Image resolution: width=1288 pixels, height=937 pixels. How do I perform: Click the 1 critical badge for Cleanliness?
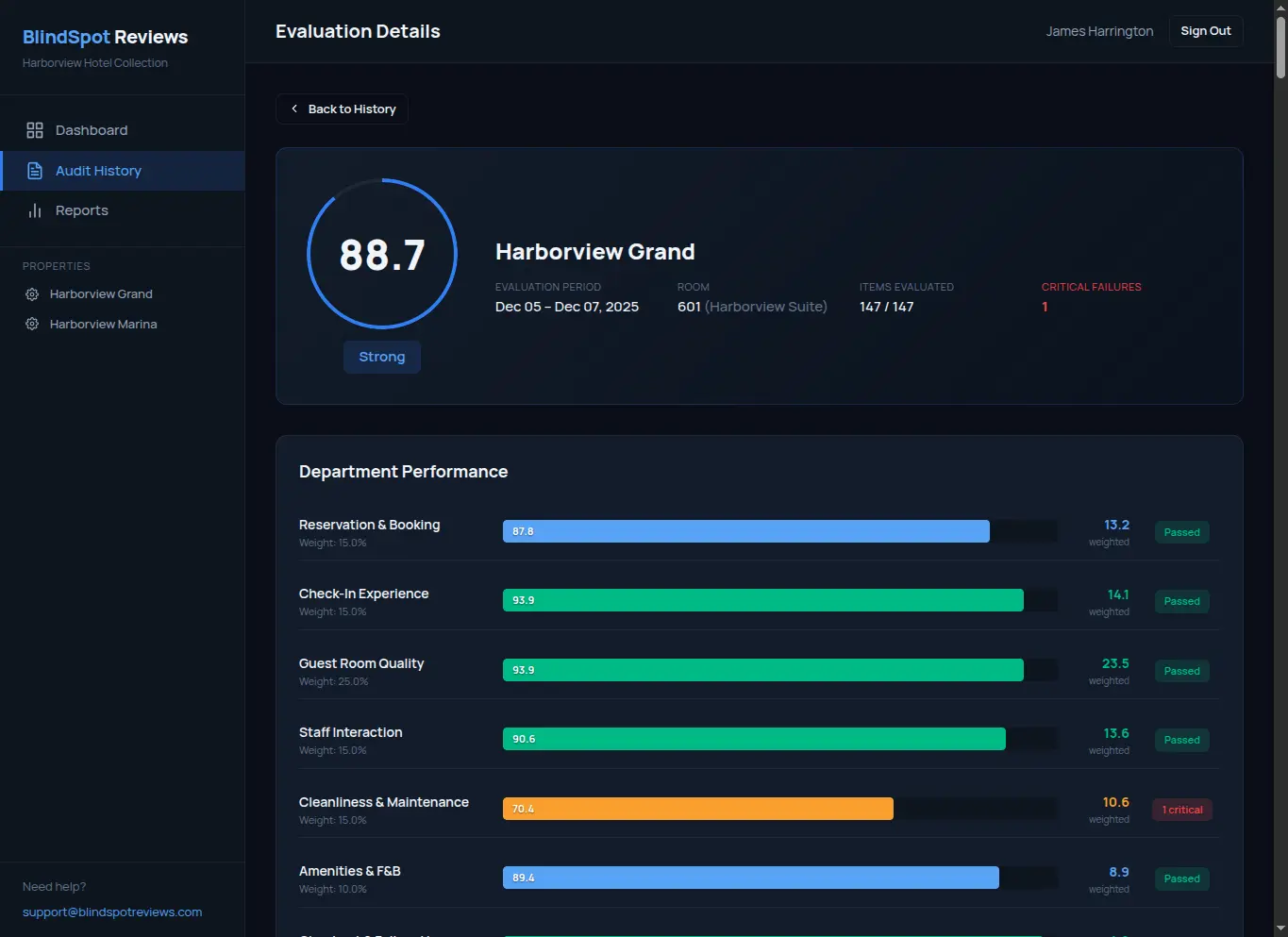pos(1181,809)
